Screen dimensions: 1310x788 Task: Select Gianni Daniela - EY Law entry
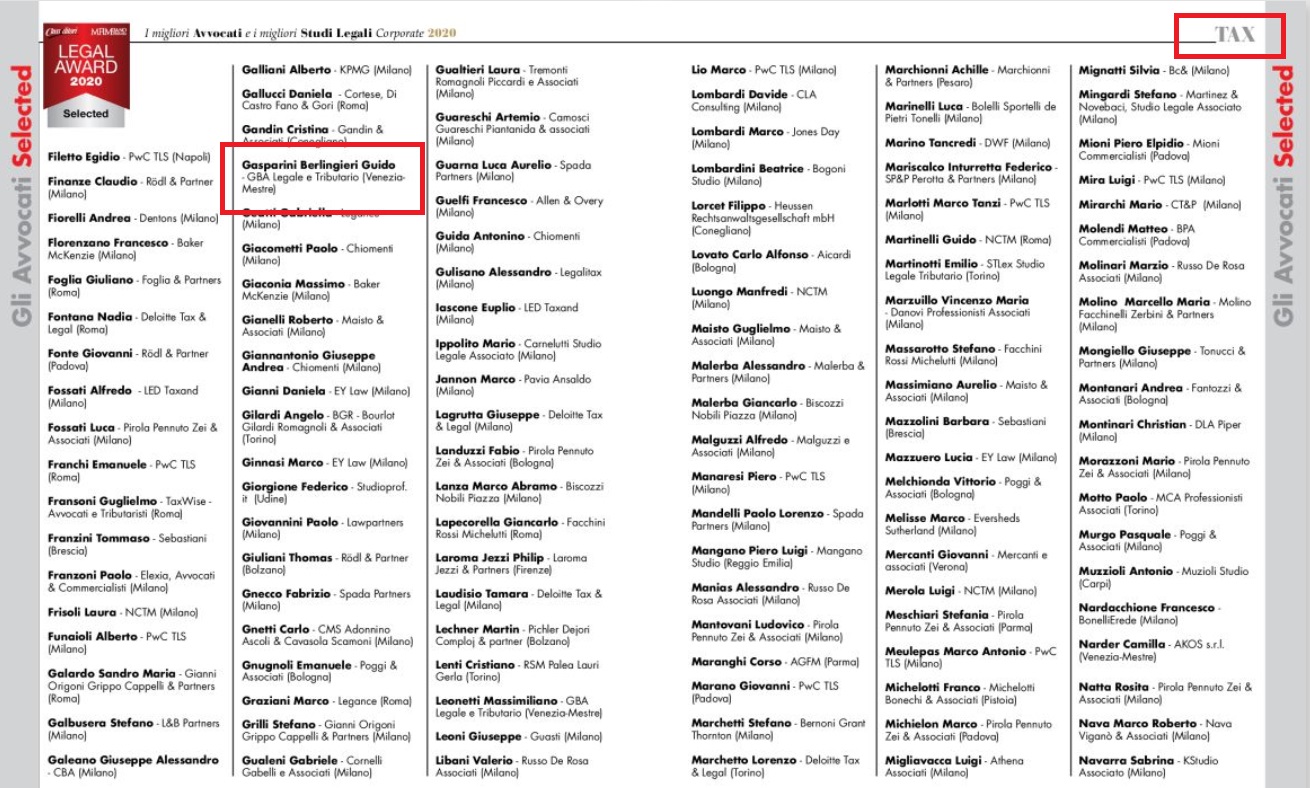[326, 391]
